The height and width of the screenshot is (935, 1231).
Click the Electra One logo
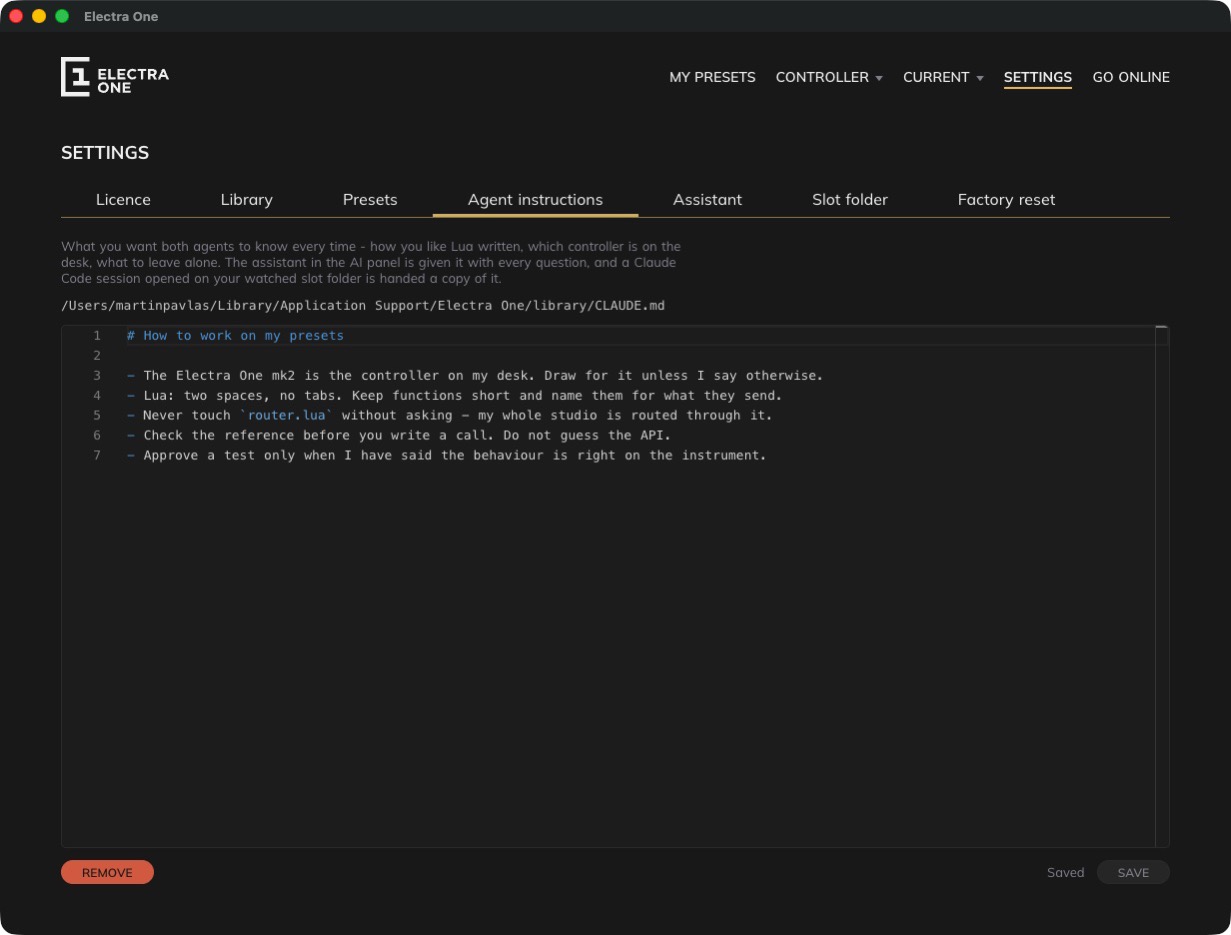pyautogui.click(x=115, y=77)
